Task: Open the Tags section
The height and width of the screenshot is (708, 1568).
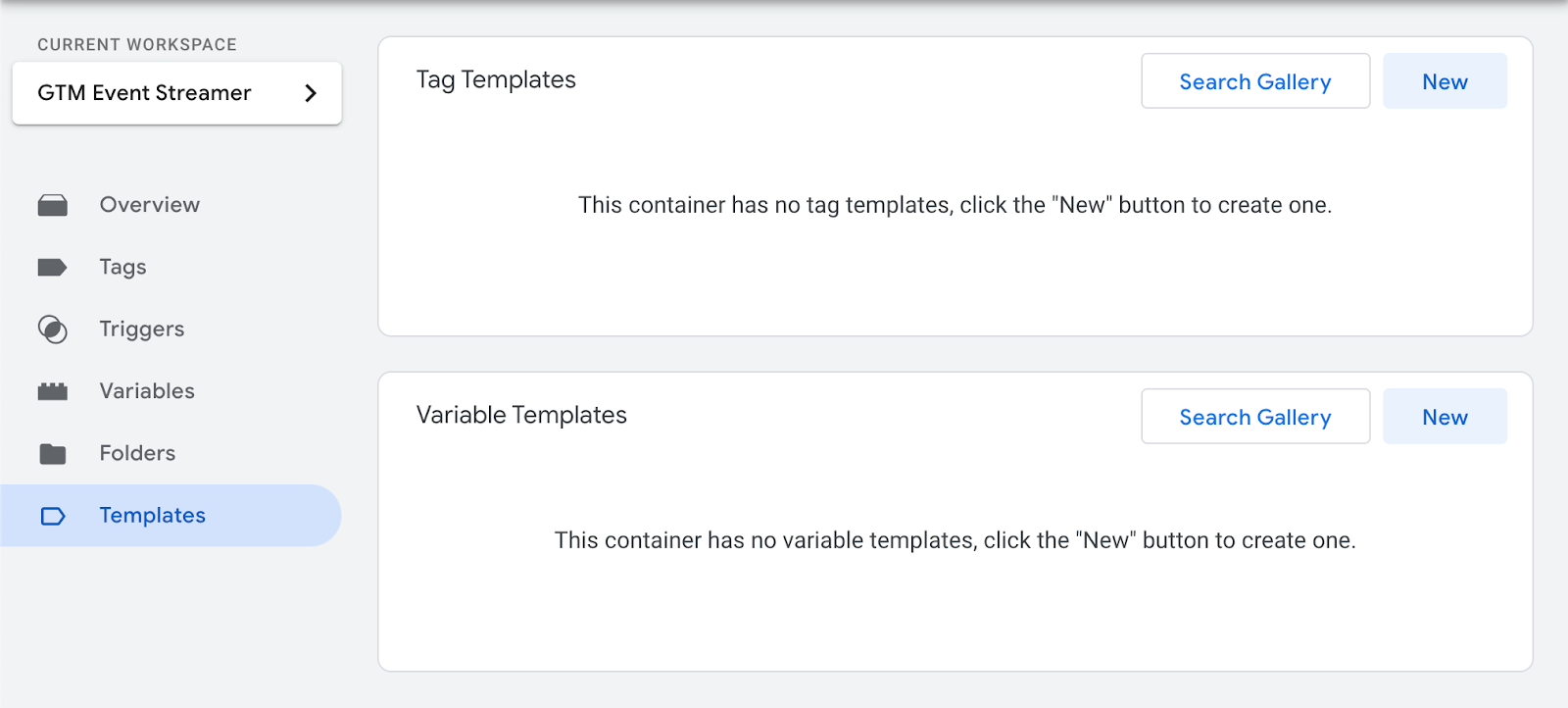Action: click(x=123, y=268)
